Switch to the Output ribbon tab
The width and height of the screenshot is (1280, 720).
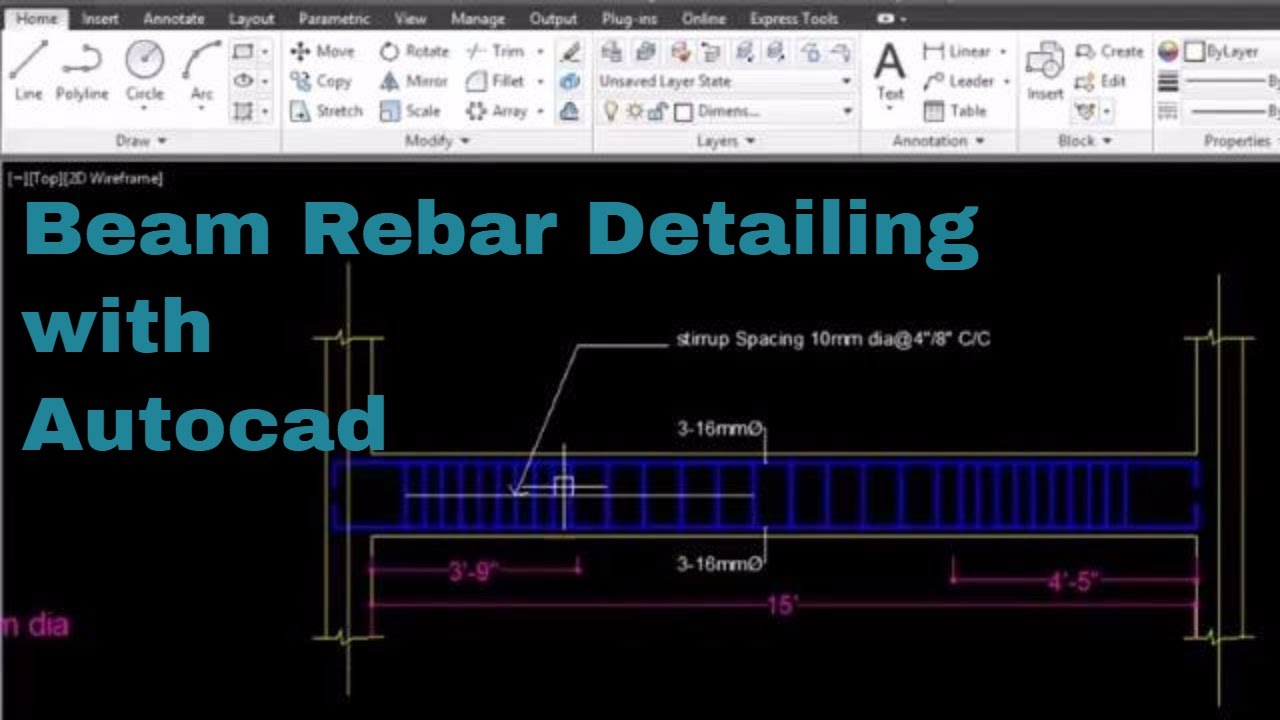[x=553, y=19]
